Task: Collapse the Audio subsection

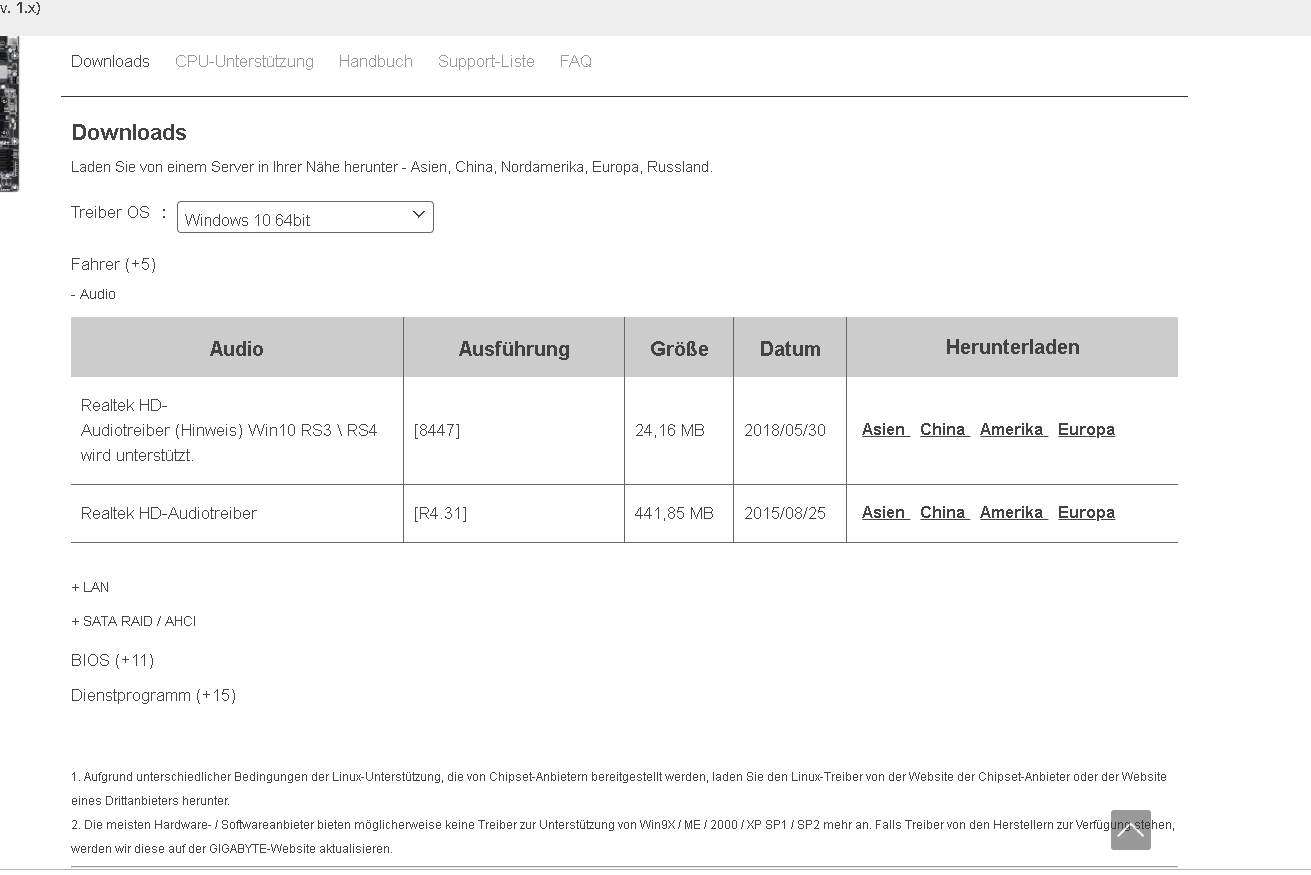Action: (x=93, y=294)
